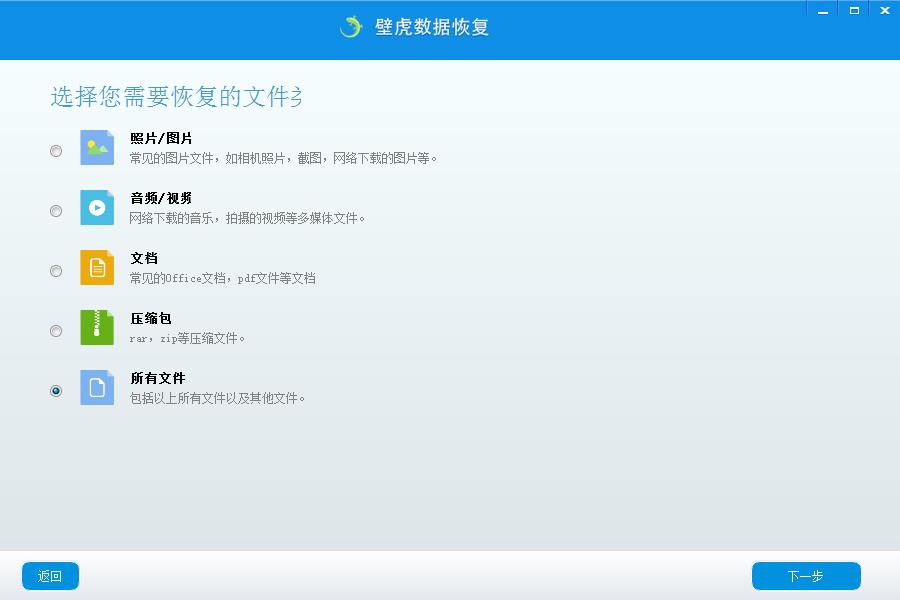Click the 文档 option title
This screenshot has width=900, height=600.
point(144,259)
